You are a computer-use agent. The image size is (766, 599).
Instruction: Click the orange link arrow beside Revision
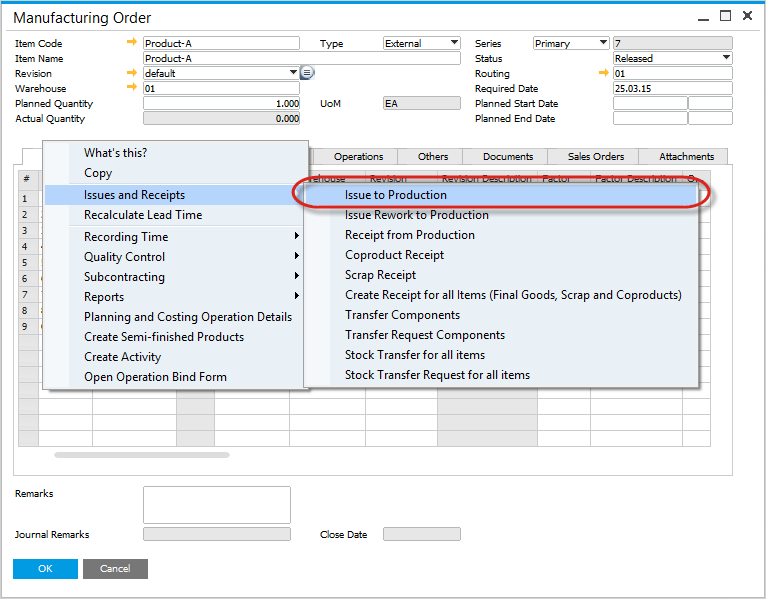[x=132, y=73]
